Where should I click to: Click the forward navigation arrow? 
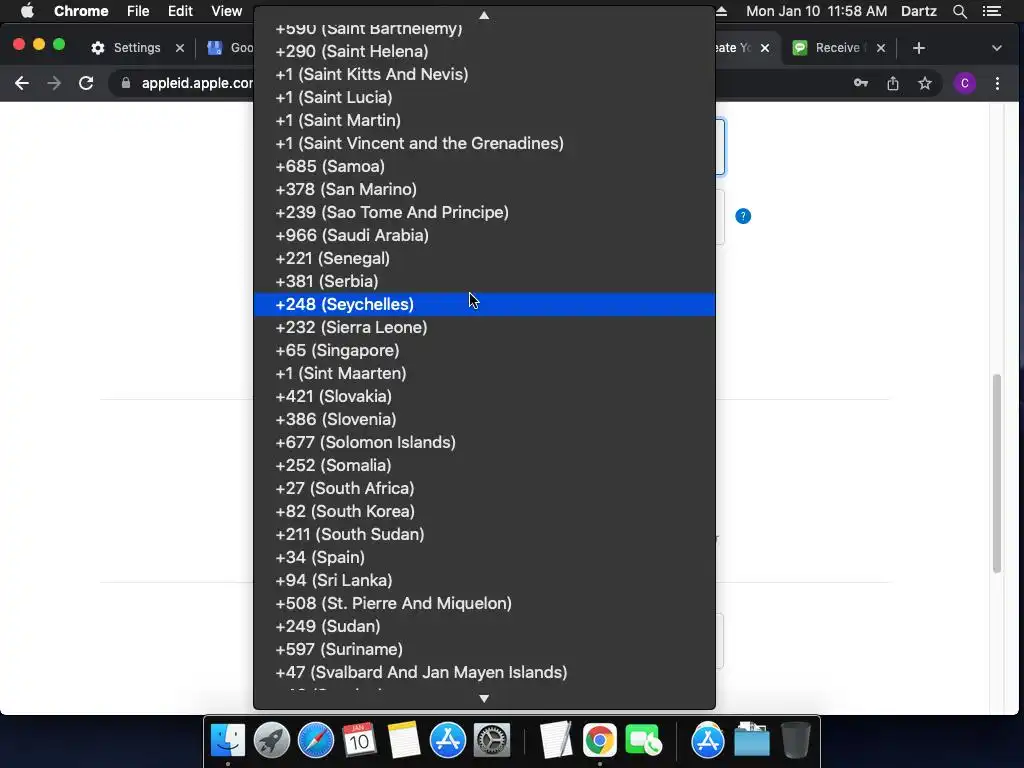pyautogui.click(x=54, y=83)
